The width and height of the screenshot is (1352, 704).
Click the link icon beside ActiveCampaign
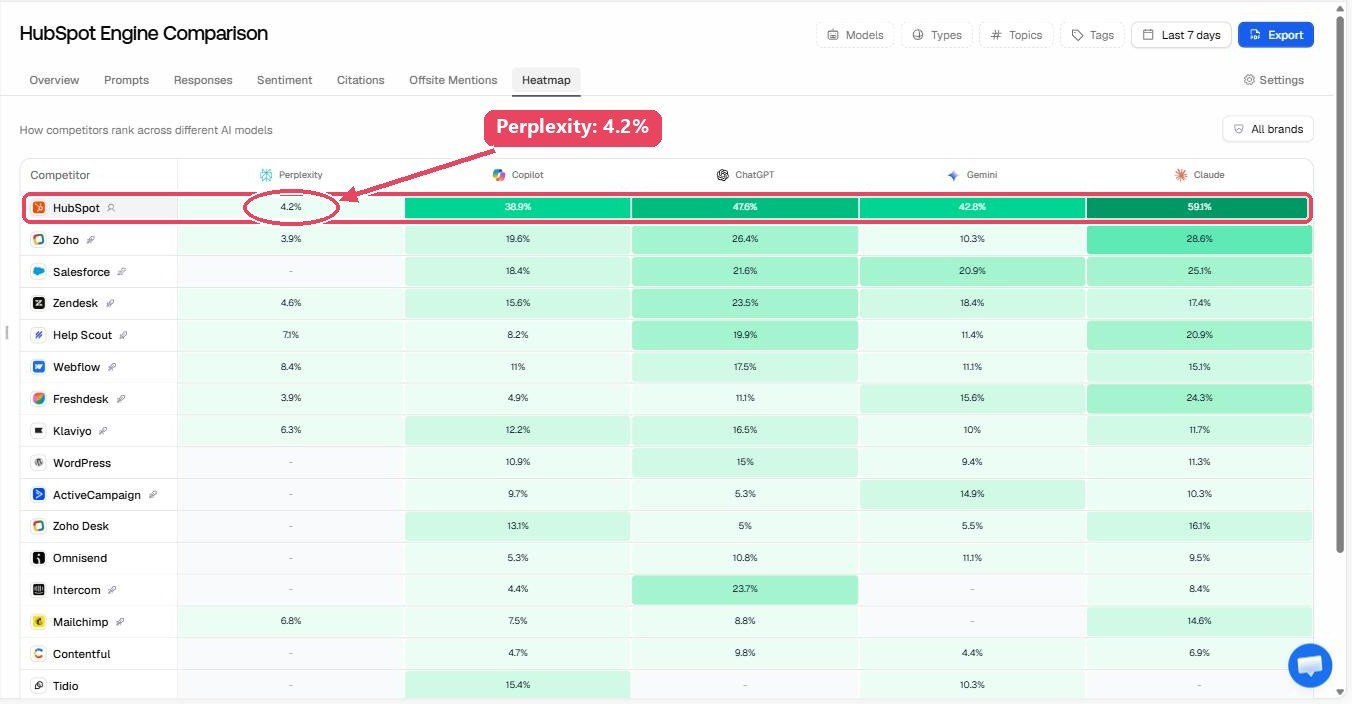[x=153, y=494]
